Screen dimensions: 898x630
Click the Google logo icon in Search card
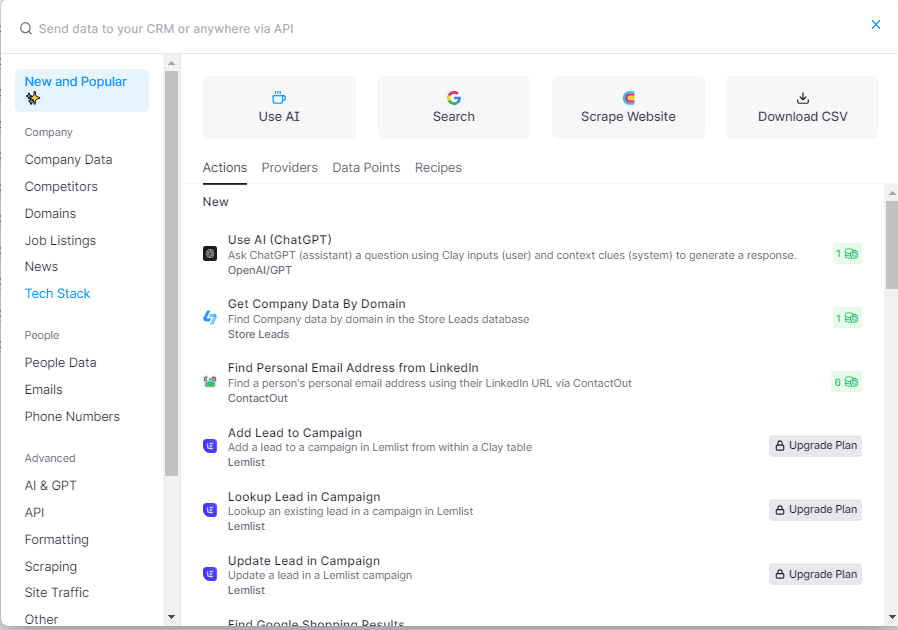[x=454, y=98]
